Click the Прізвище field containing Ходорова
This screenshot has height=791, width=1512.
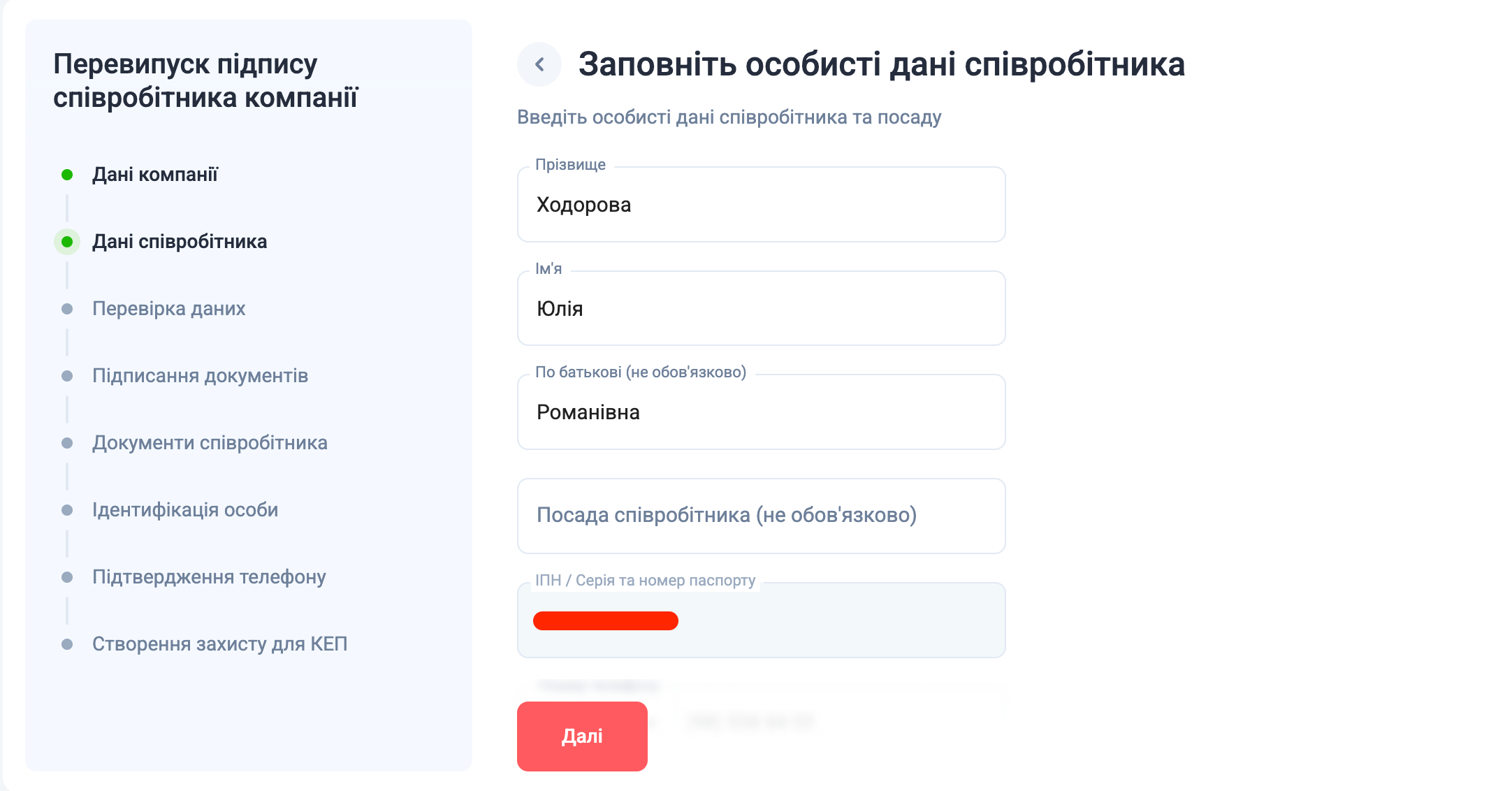point(762,205)
